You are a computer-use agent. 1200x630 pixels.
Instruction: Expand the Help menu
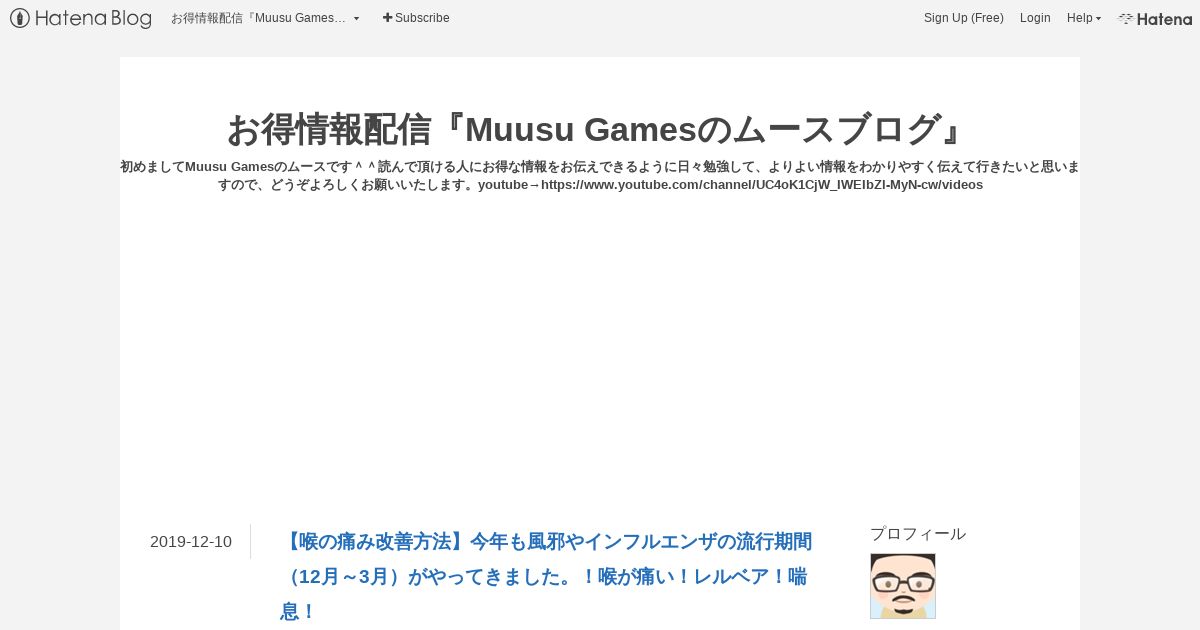point(1084,18)
